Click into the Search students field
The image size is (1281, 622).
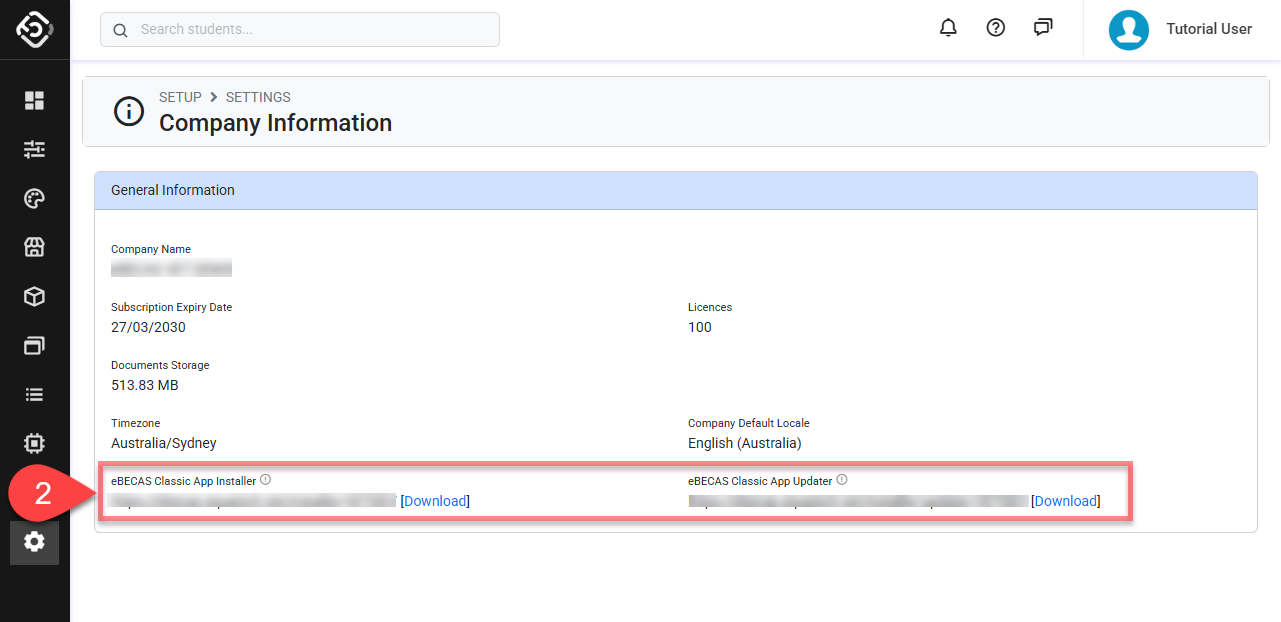[310, 30]
